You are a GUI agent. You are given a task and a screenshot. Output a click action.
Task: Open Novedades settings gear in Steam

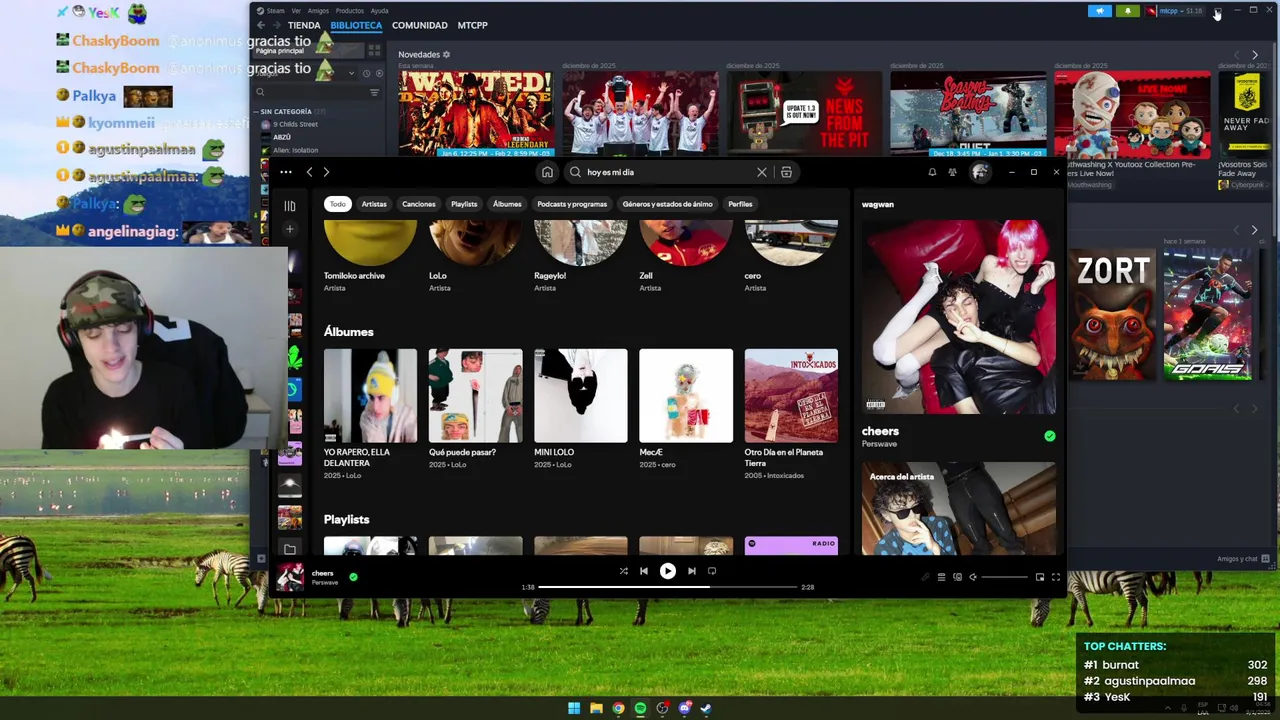[446, 55]
